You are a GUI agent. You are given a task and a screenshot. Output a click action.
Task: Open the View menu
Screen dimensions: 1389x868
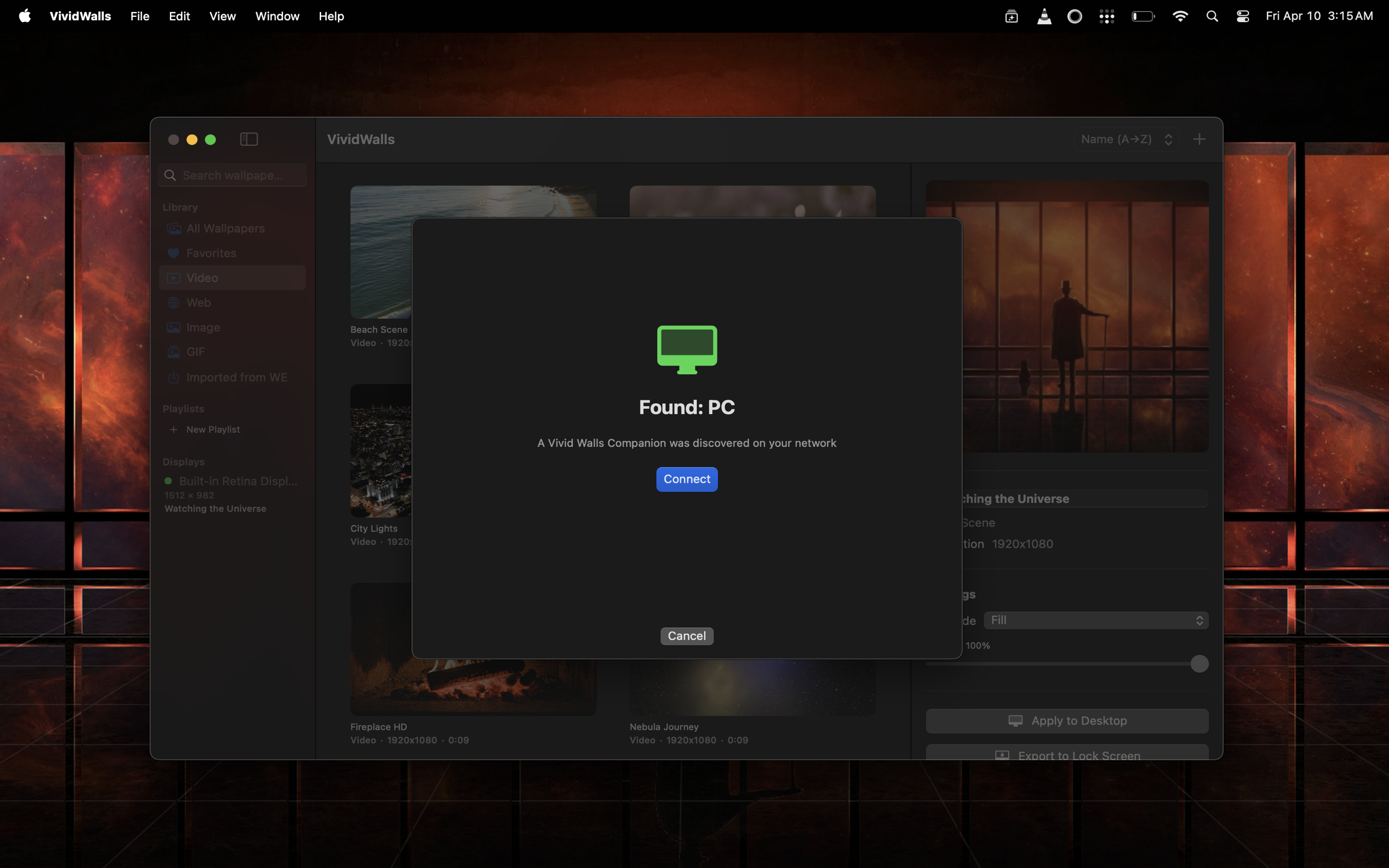pos(223,16)
